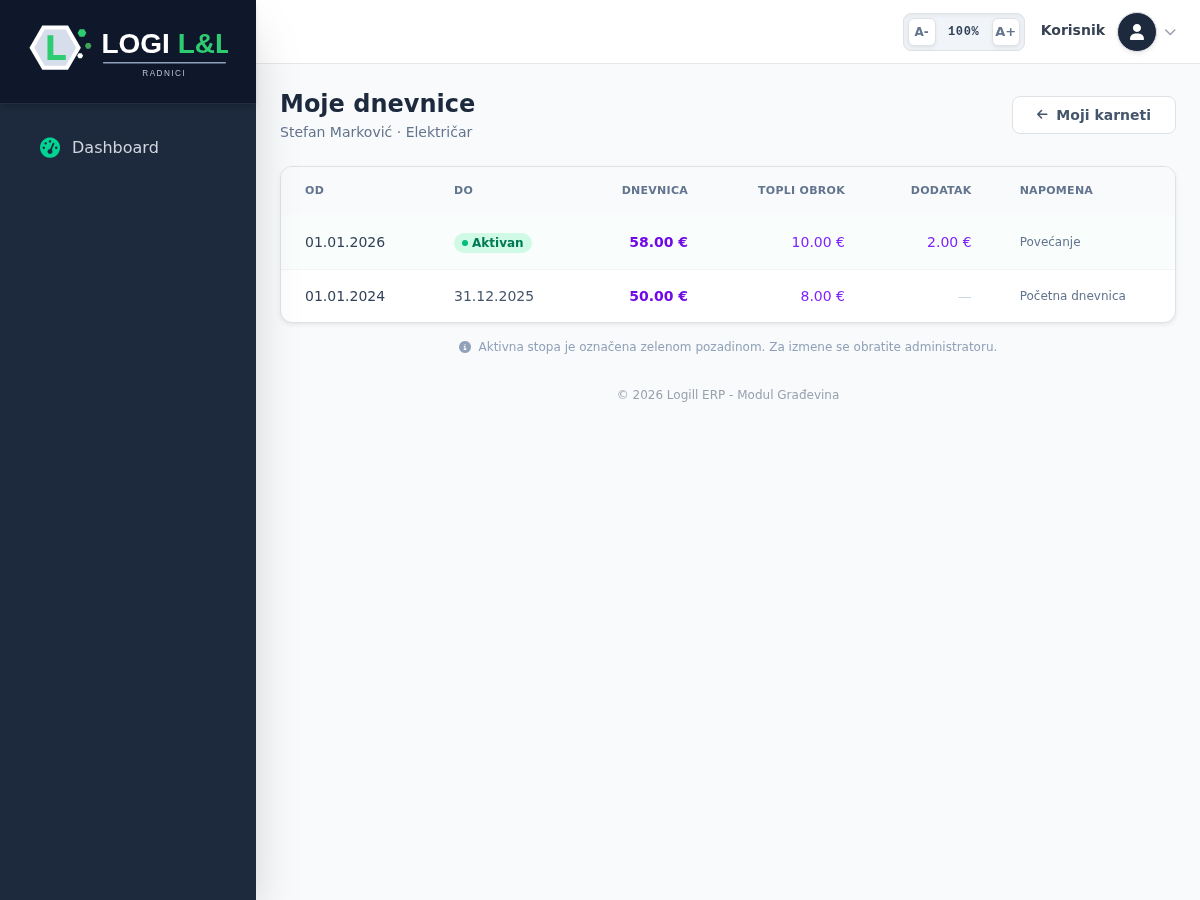Go back to Moji karneti
Screen dimensions: 1200x900
[1094, 115]
